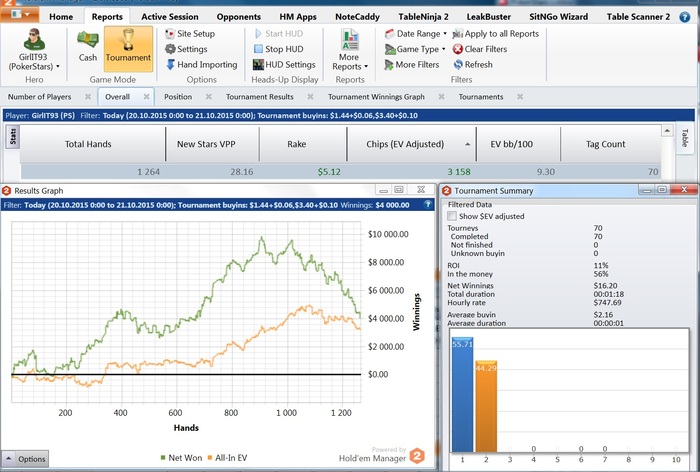Viewport: 700px width, 472px height.
Task: Select the $16.20 Net Winnings value
Action: 605,286
